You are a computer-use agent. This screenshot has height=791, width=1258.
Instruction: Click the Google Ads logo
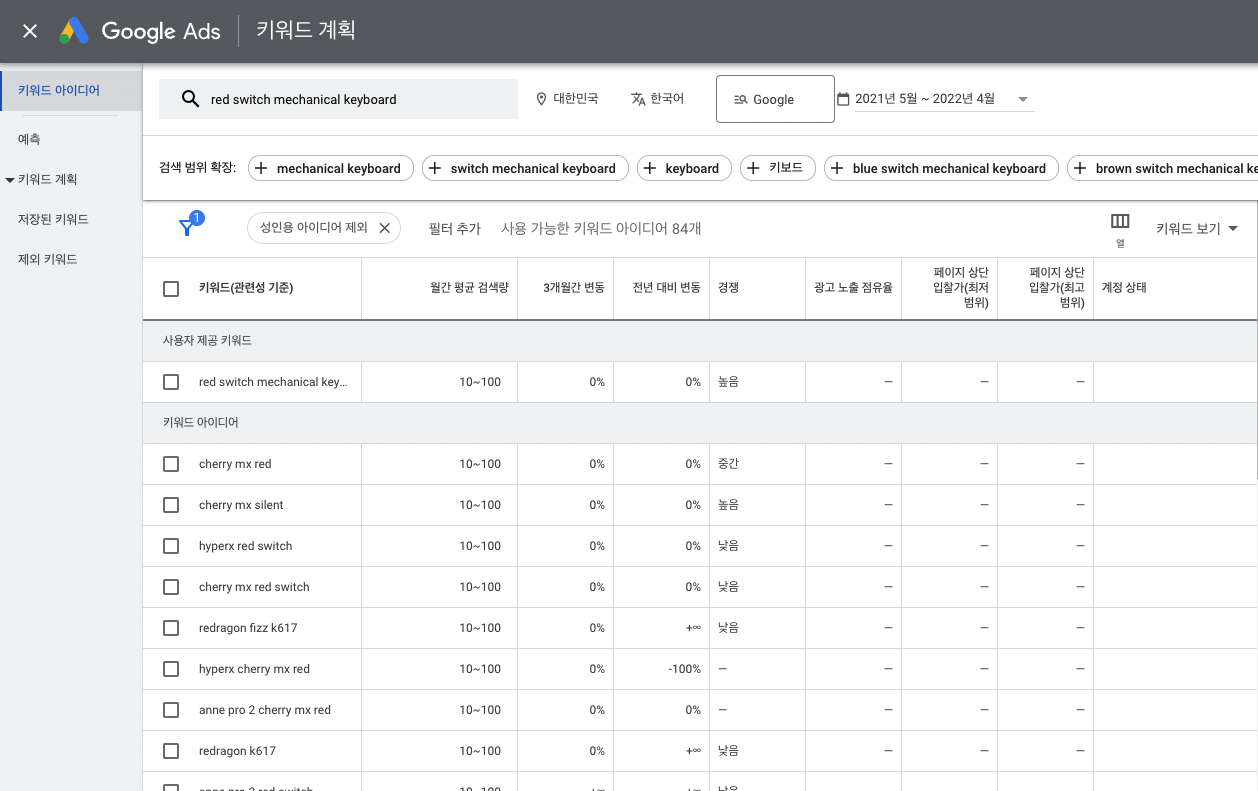click(140, 31)
